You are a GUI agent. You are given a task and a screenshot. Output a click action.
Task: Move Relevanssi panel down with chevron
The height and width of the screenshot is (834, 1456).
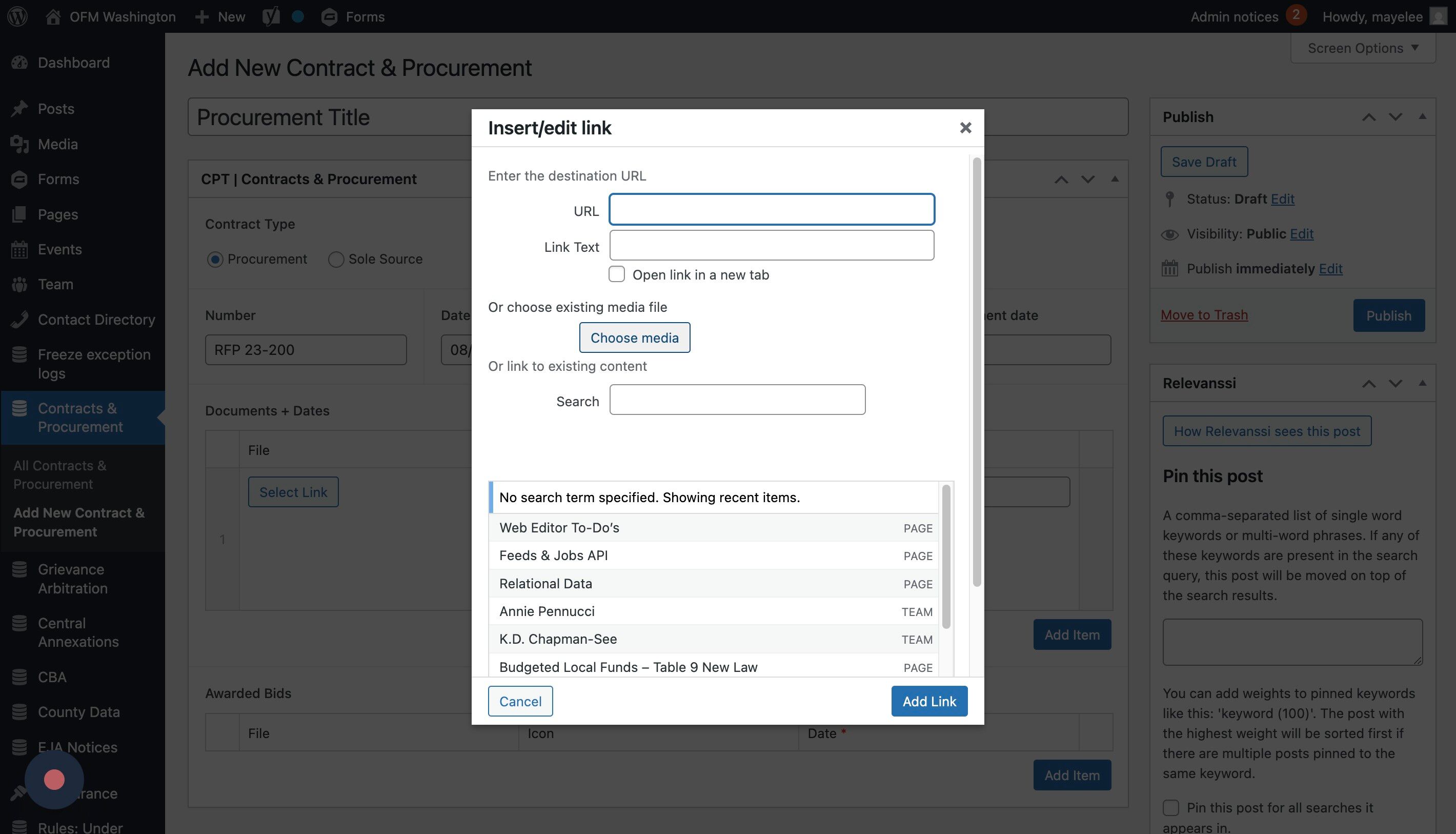(x=1396, y=383)
